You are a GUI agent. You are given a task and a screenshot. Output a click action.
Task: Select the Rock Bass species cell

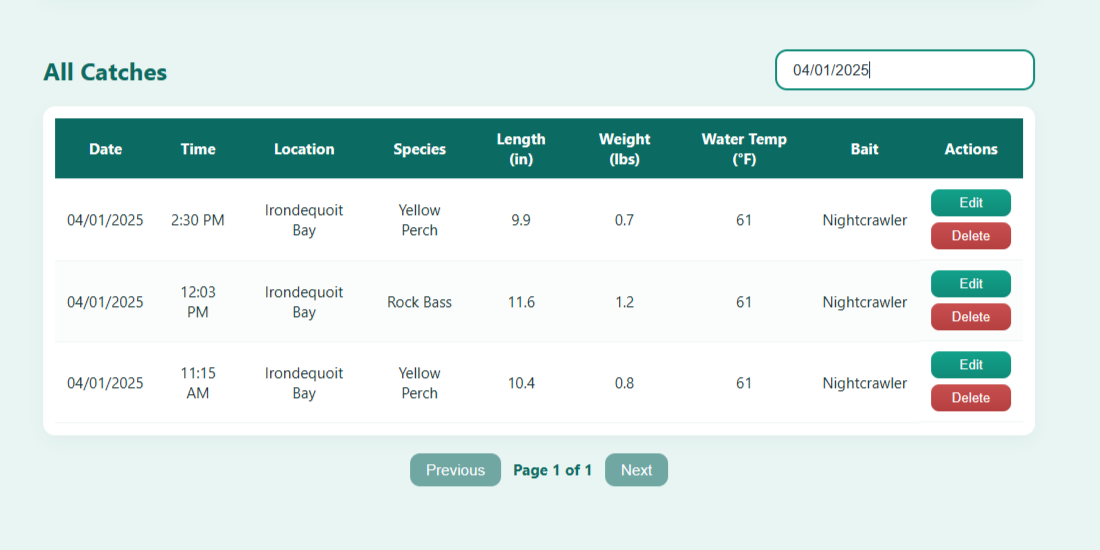[419, 302]
